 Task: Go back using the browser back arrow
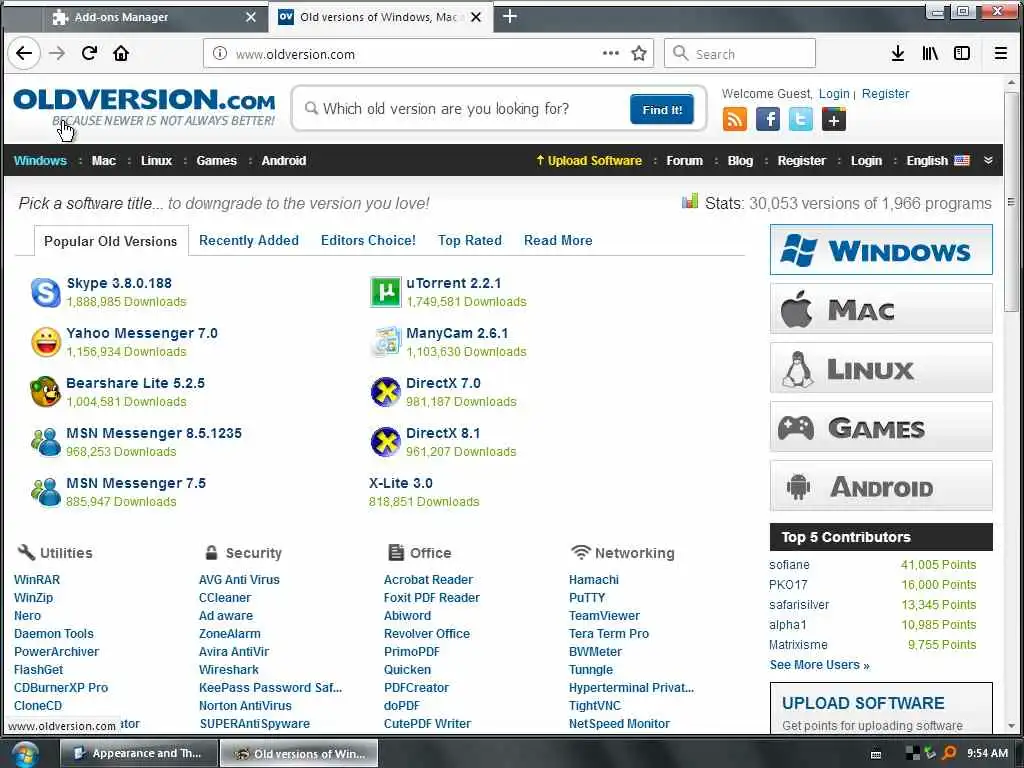coord(24,53)
